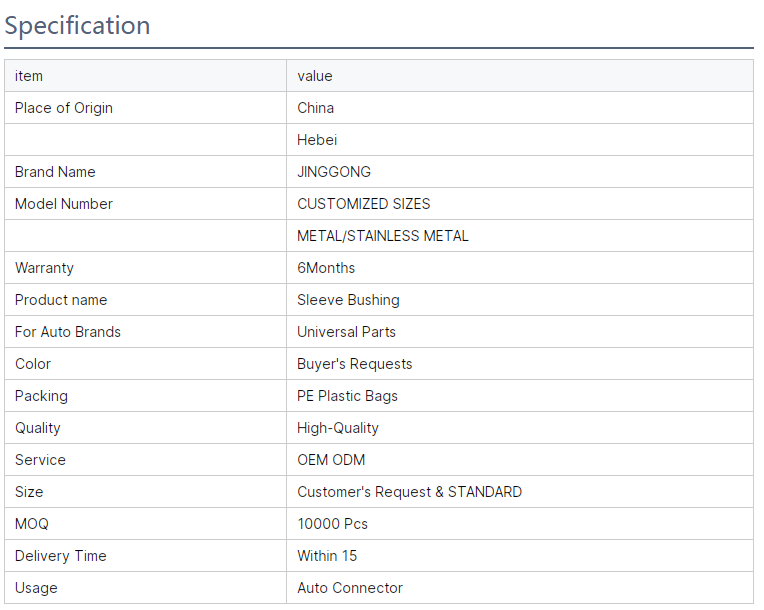Click the Auto Connector usage value
The height and width of the screenshot is (610, 764).
coord(350,588)
